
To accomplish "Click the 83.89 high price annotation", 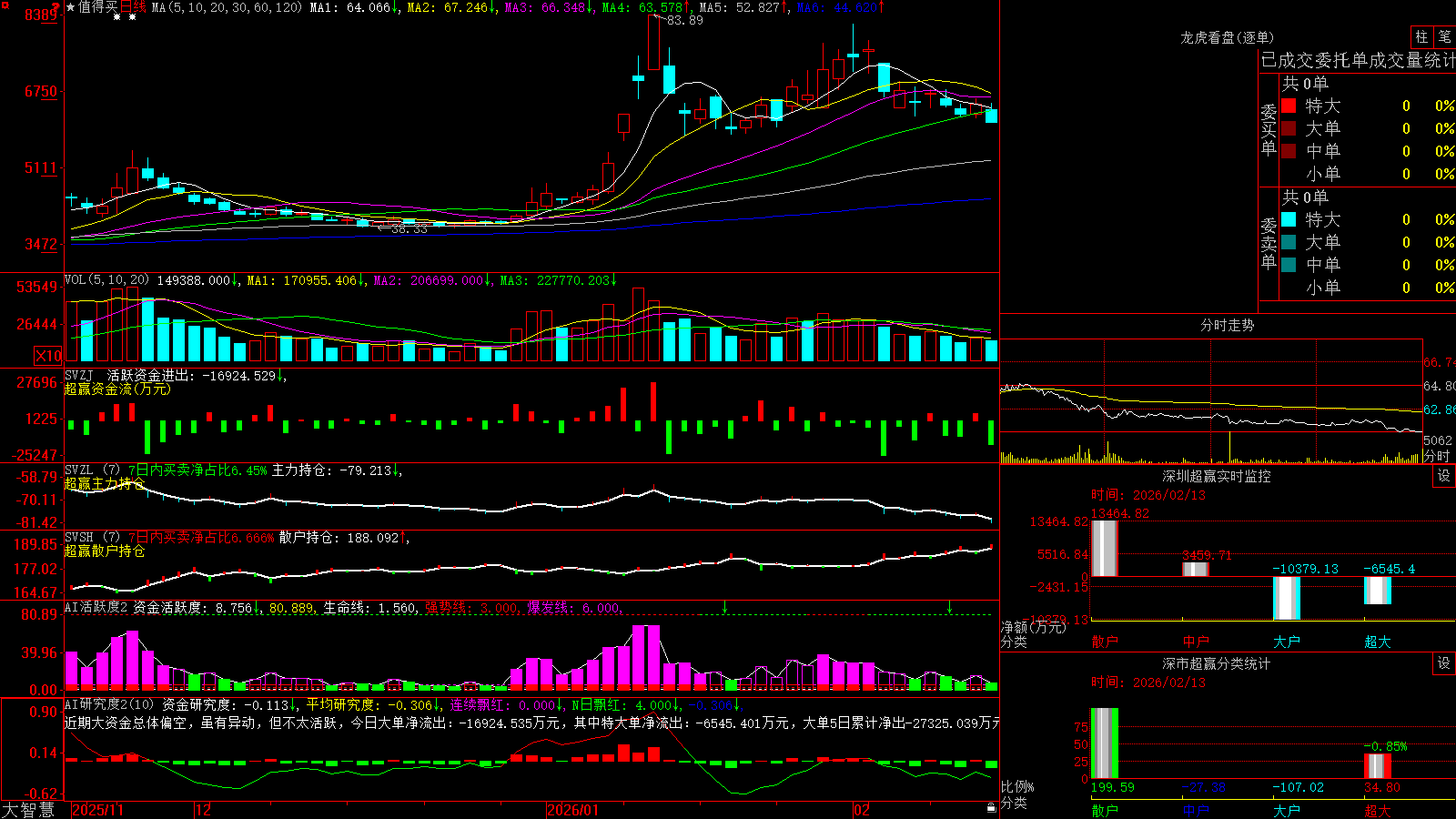I will (x=684, y=20).
